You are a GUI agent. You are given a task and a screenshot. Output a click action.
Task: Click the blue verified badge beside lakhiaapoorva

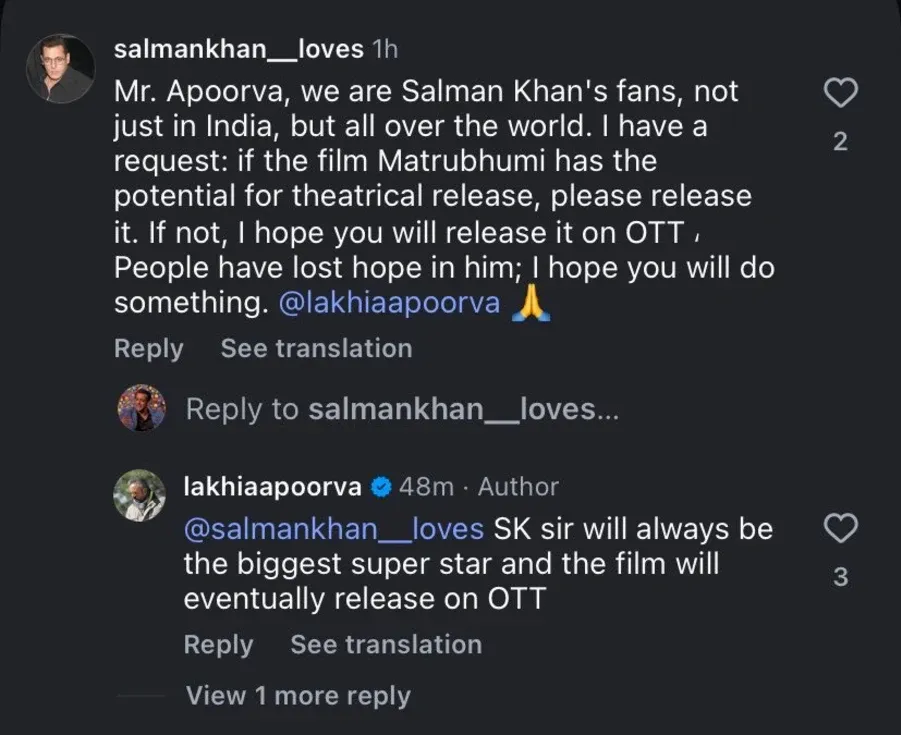[x=380, y=487]
